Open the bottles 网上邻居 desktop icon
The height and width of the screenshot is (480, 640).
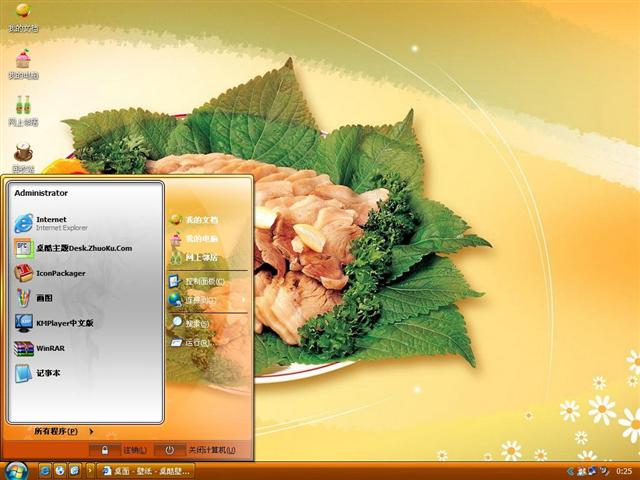pyautogui.click(x=22, y=108)
